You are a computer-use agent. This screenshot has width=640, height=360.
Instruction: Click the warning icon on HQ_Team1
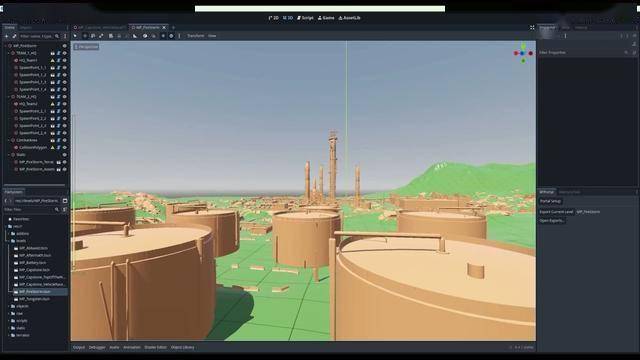click(52, 60)
